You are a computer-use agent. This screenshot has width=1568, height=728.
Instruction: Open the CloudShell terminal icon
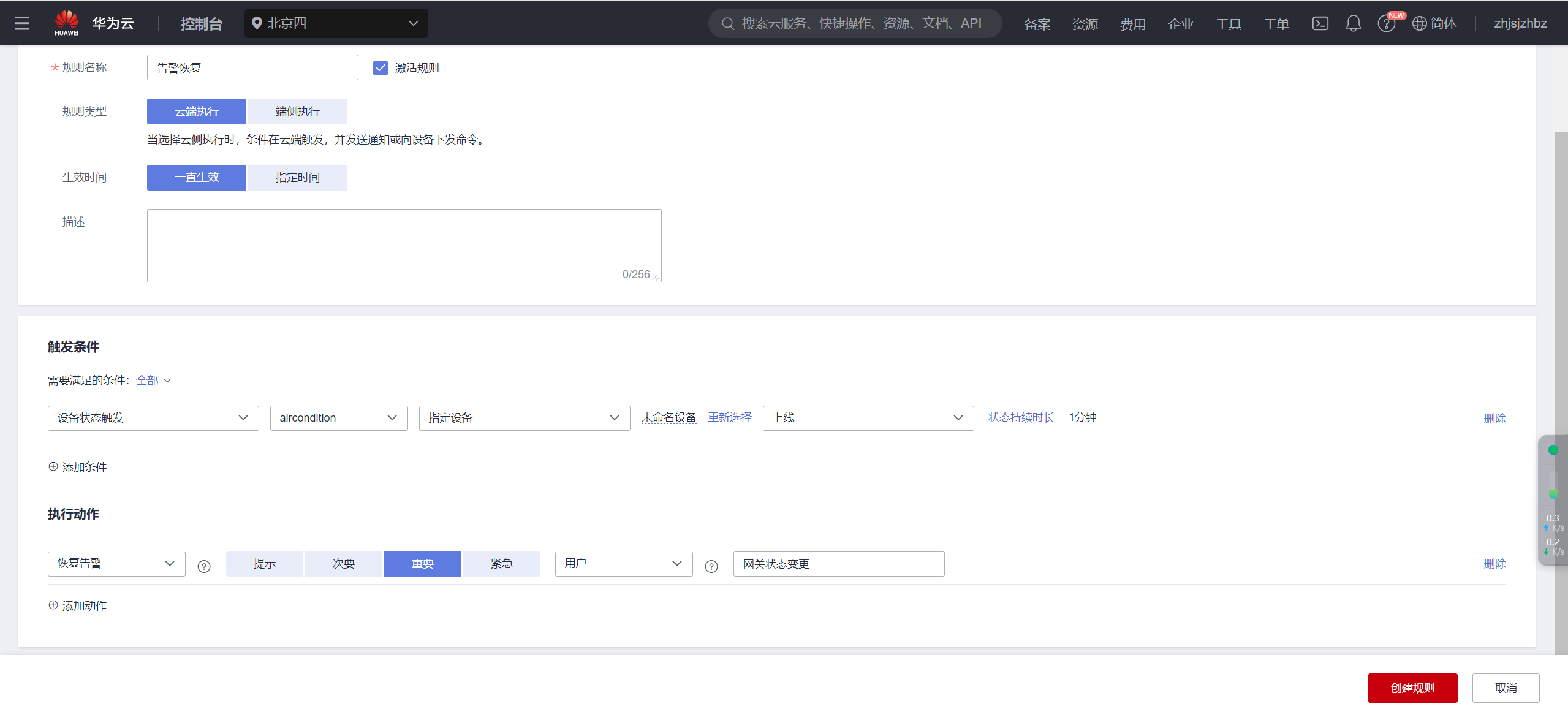point(1320,23)
